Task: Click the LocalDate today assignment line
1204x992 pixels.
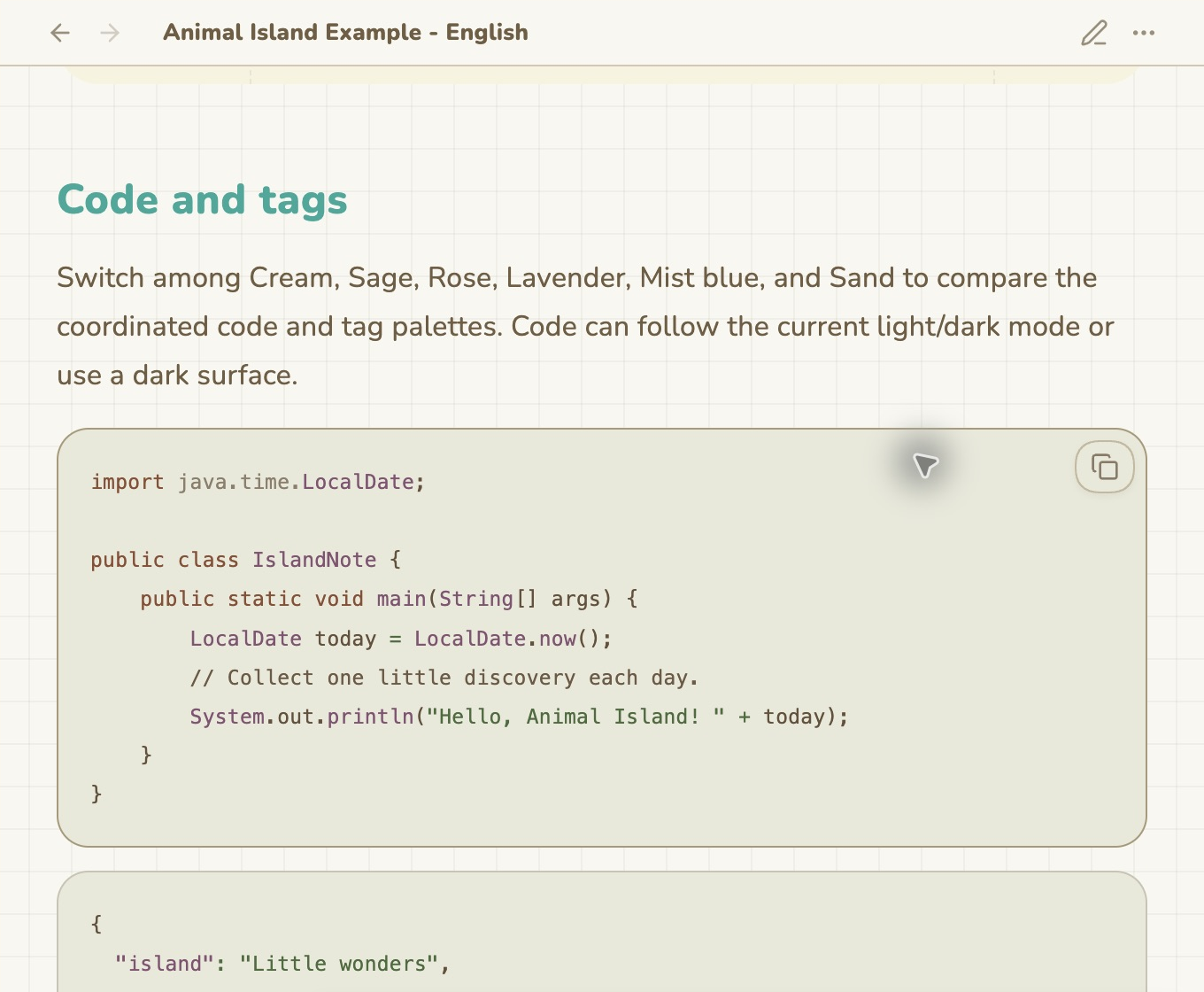Action: pyautogui.click(x=401, y=639)
